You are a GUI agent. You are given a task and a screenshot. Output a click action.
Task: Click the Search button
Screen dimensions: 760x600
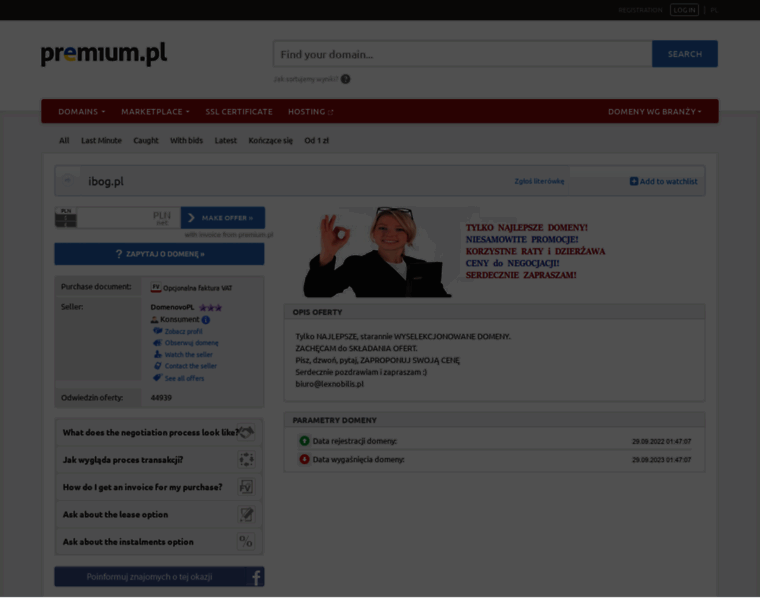(x=685, y=54)
